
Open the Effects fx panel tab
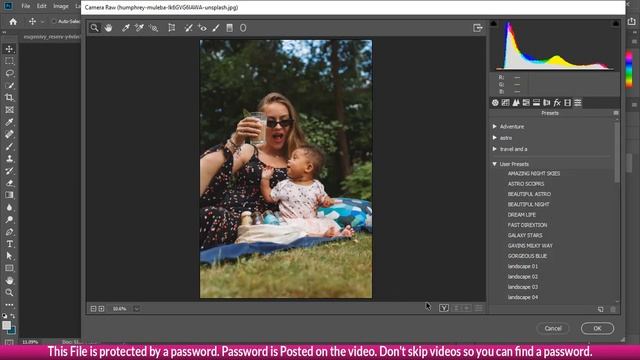pos(557,103)
